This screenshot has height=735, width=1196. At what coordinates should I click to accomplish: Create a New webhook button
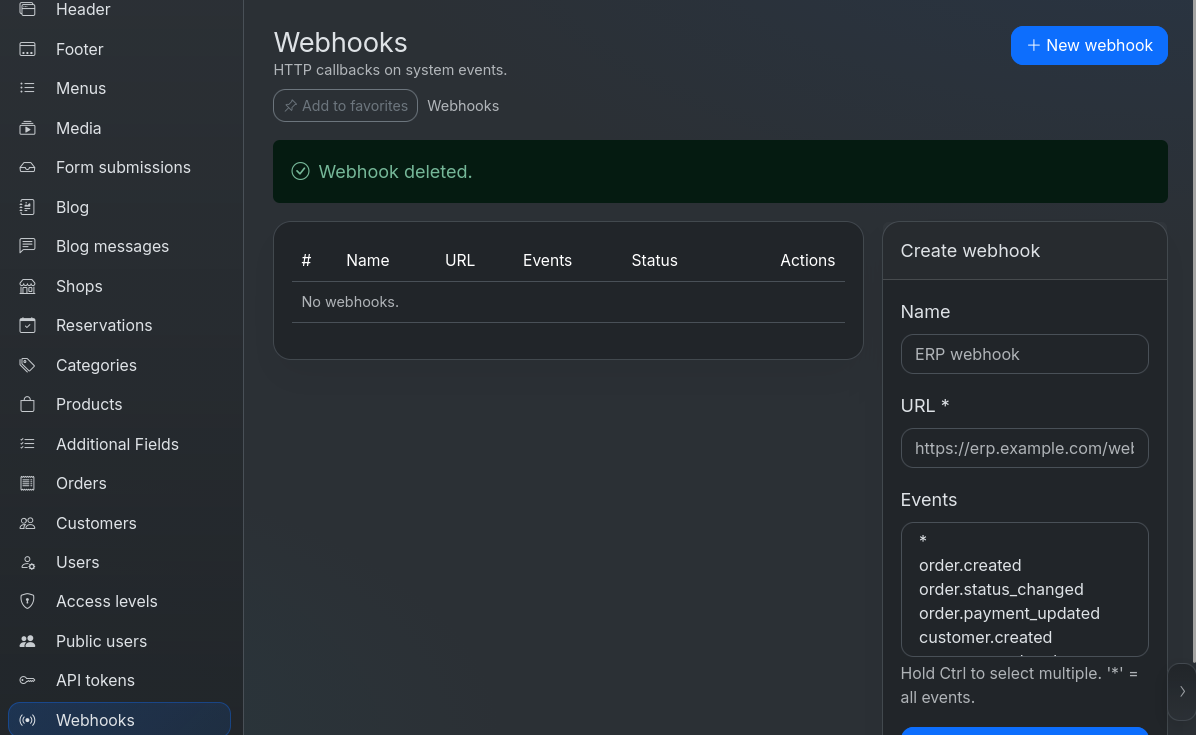[x=1088, y=46]
